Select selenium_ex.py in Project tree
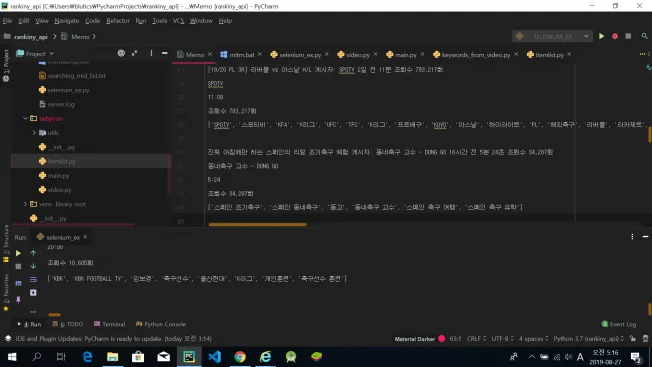 (68, 90)
